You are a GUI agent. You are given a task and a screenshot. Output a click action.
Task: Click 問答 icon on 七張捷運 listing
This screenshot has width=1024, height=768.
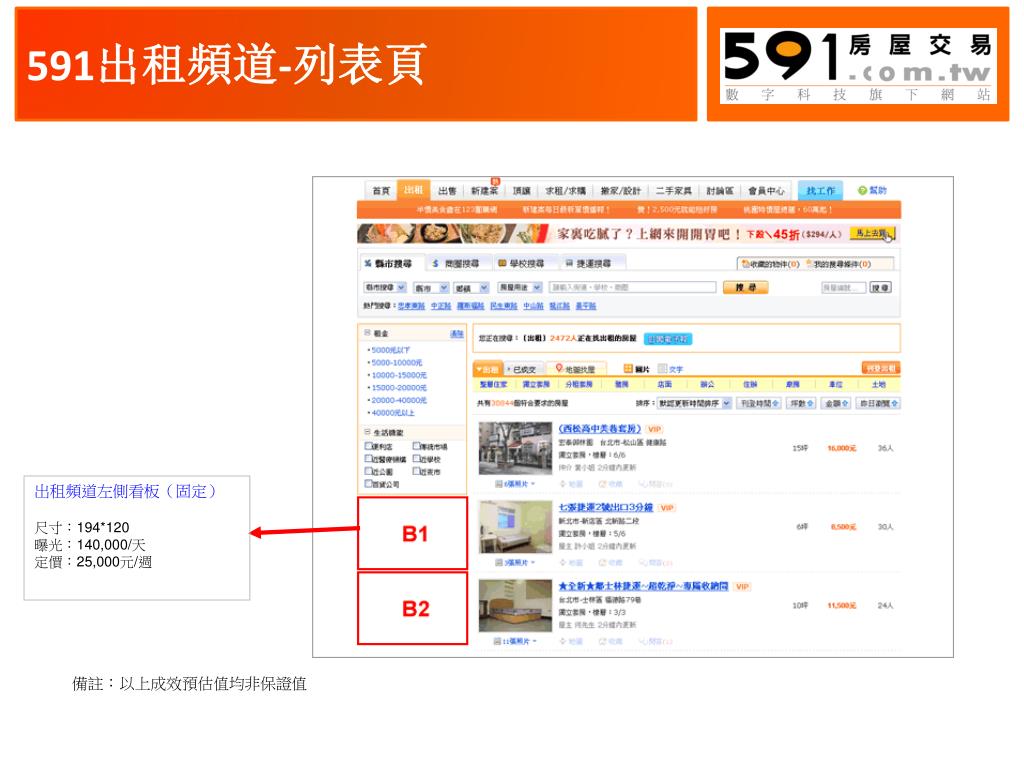(x=643, y=562)
